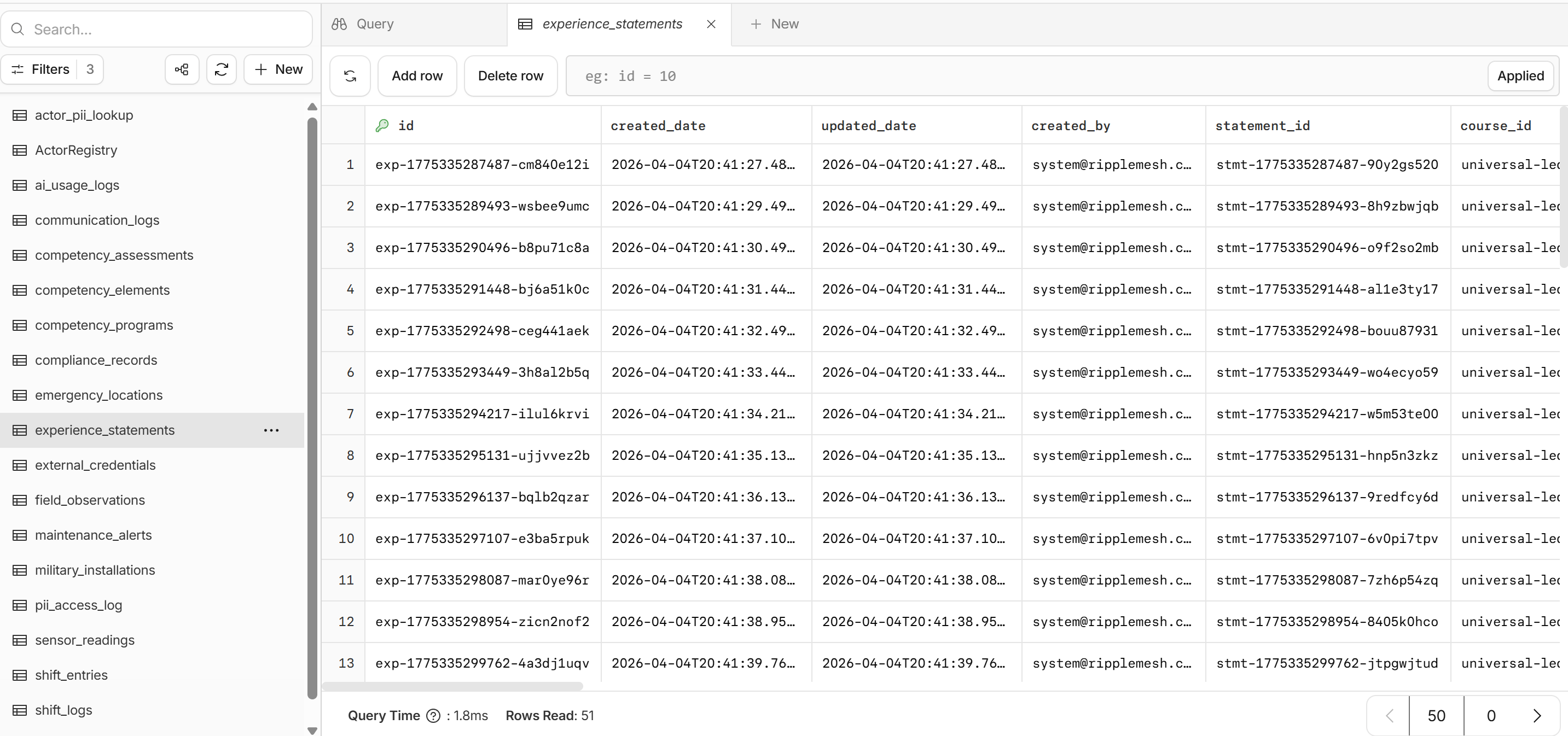Click the Applied filter button
Image resolution: width=1568 pixels, height=736 pixels.
[1520, 76]
